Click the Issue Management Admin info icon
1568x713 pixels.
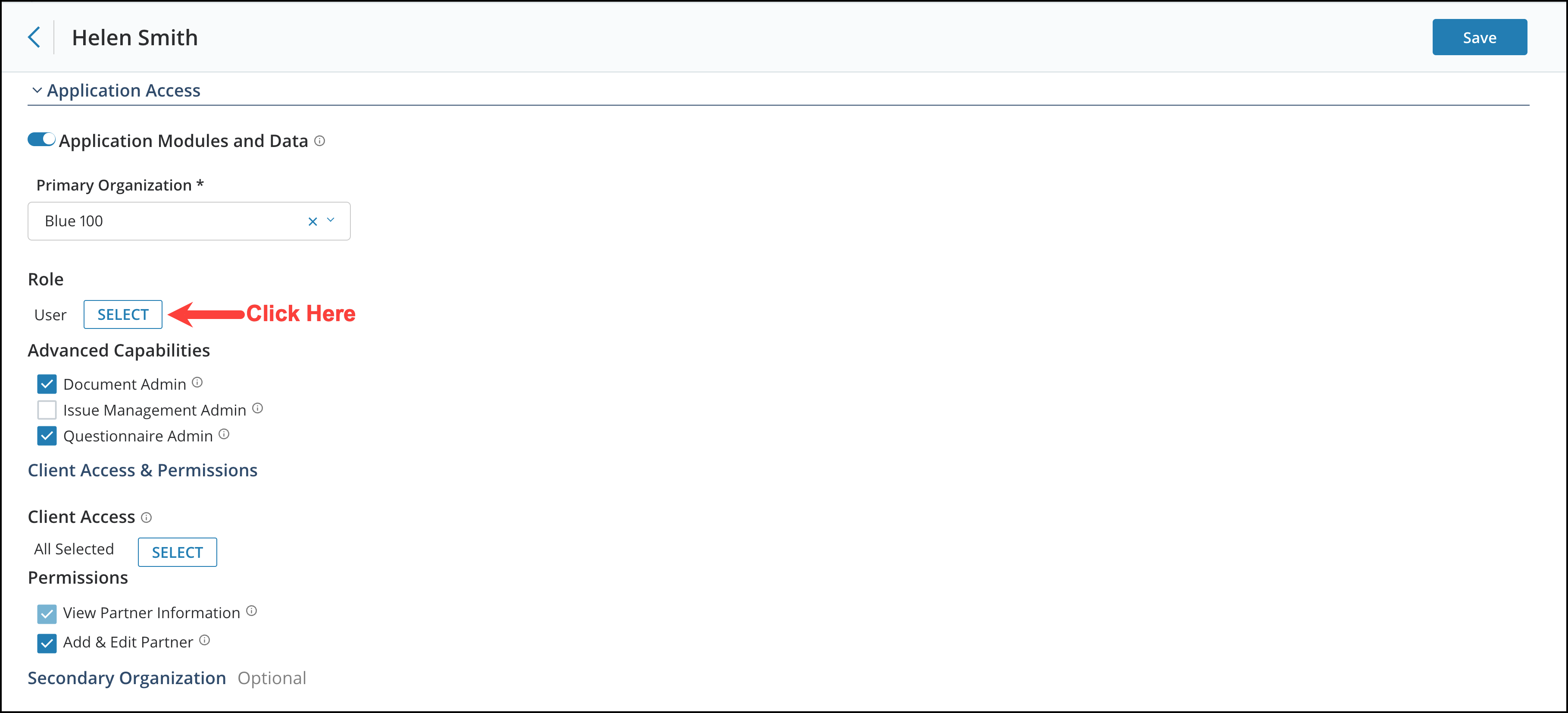click(257, 408)
